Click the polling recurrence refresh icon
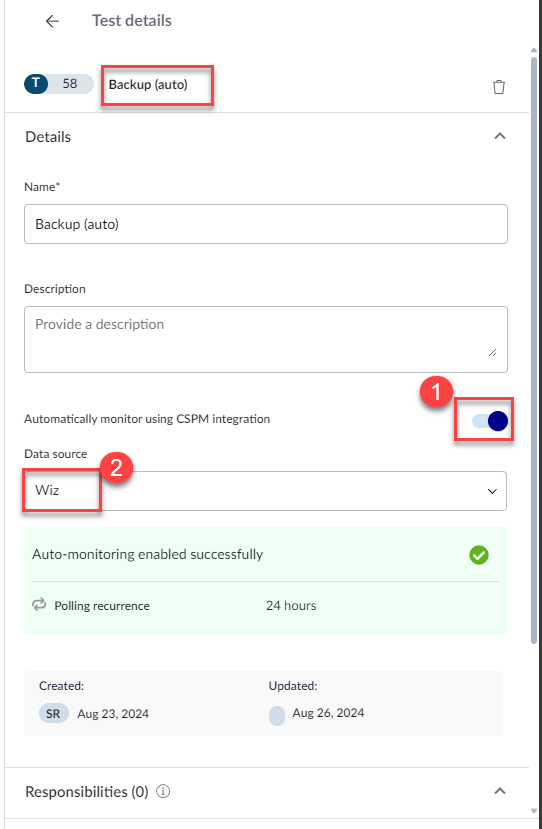Viewport: 542px width, 829px height. [39, 605]
